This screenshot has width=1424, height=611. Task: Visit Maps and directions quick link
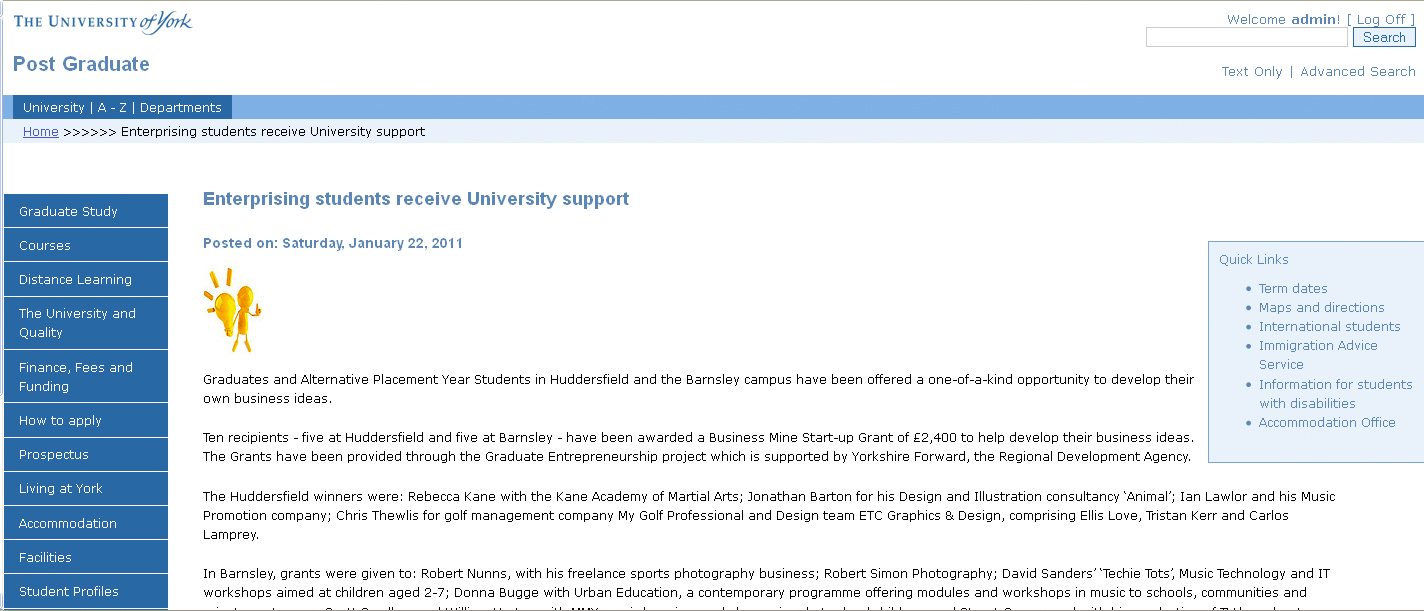[1321, 308]
